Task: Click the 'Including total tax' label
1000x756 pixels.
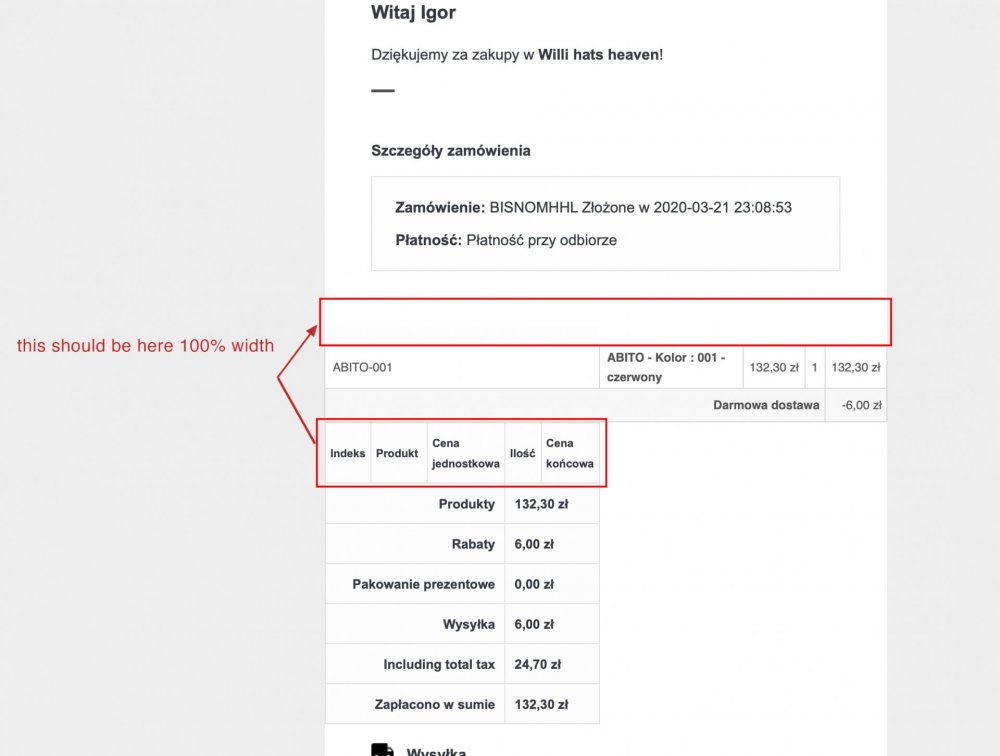Action: coord(439,665)
